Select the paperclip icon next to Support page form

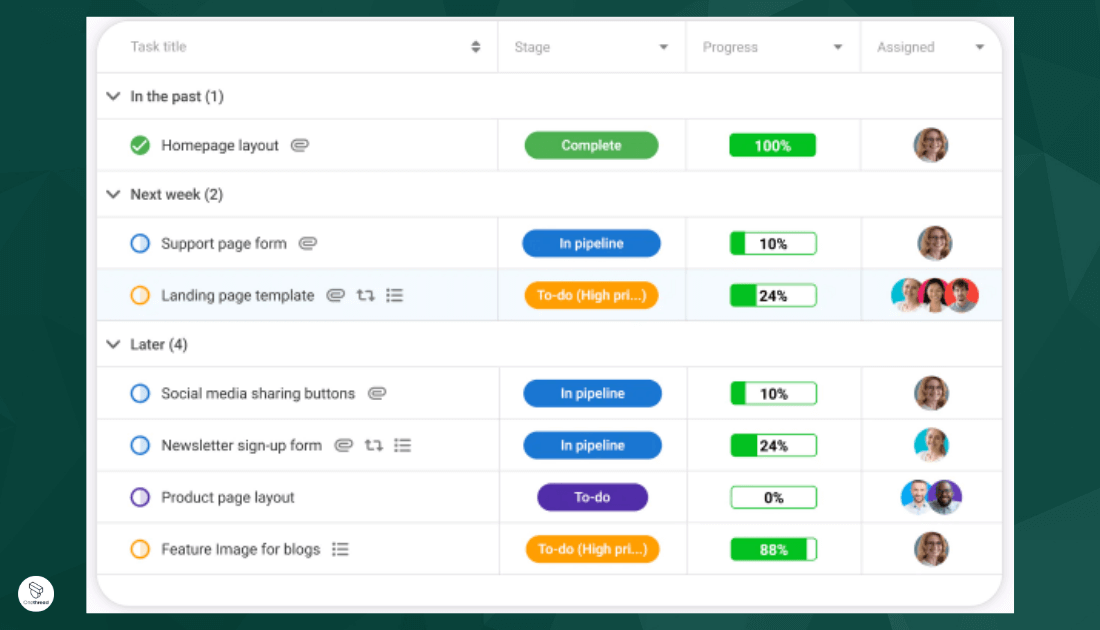307,243
